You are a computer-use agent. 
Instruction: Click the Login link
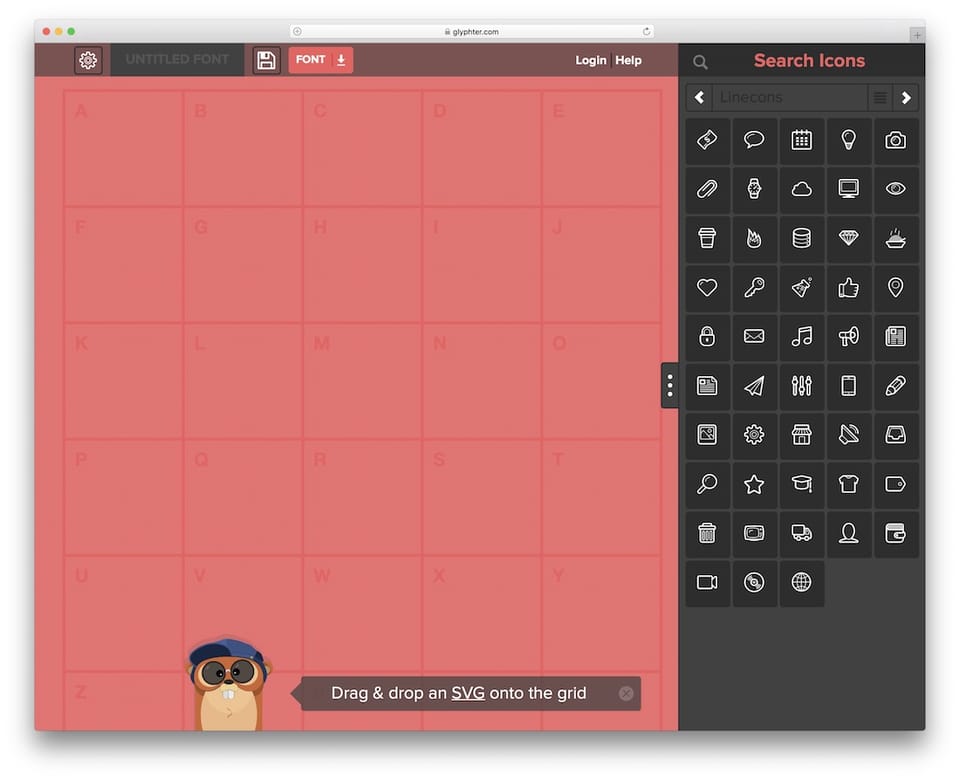[x=591, y=60]
